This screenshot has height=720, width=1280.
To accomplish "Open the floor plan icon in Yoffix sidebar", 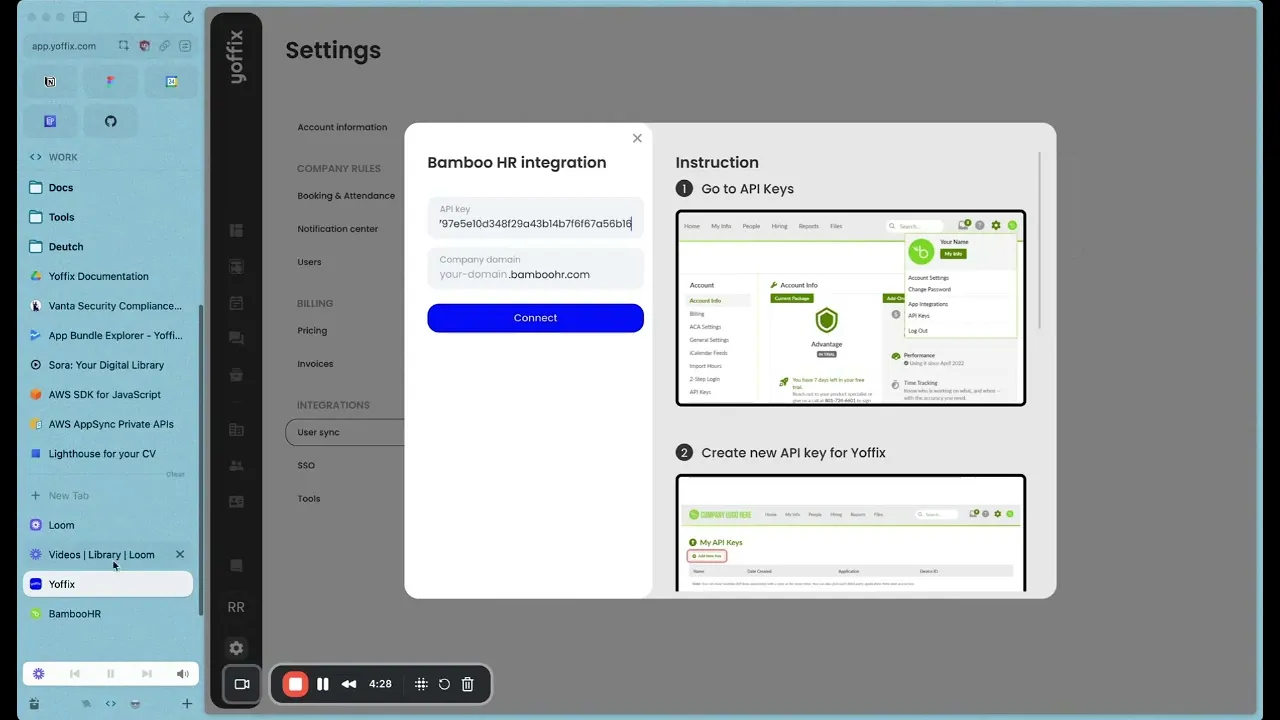I will (x=236, y=267).
